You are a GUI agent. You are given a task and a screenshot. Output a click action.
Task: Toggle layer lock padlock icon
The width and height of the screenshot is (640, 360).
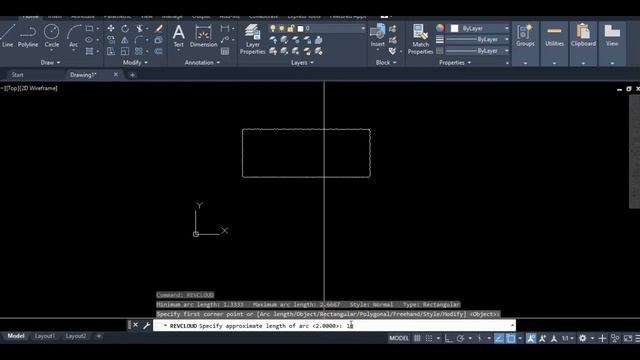(x=291, y=29)
